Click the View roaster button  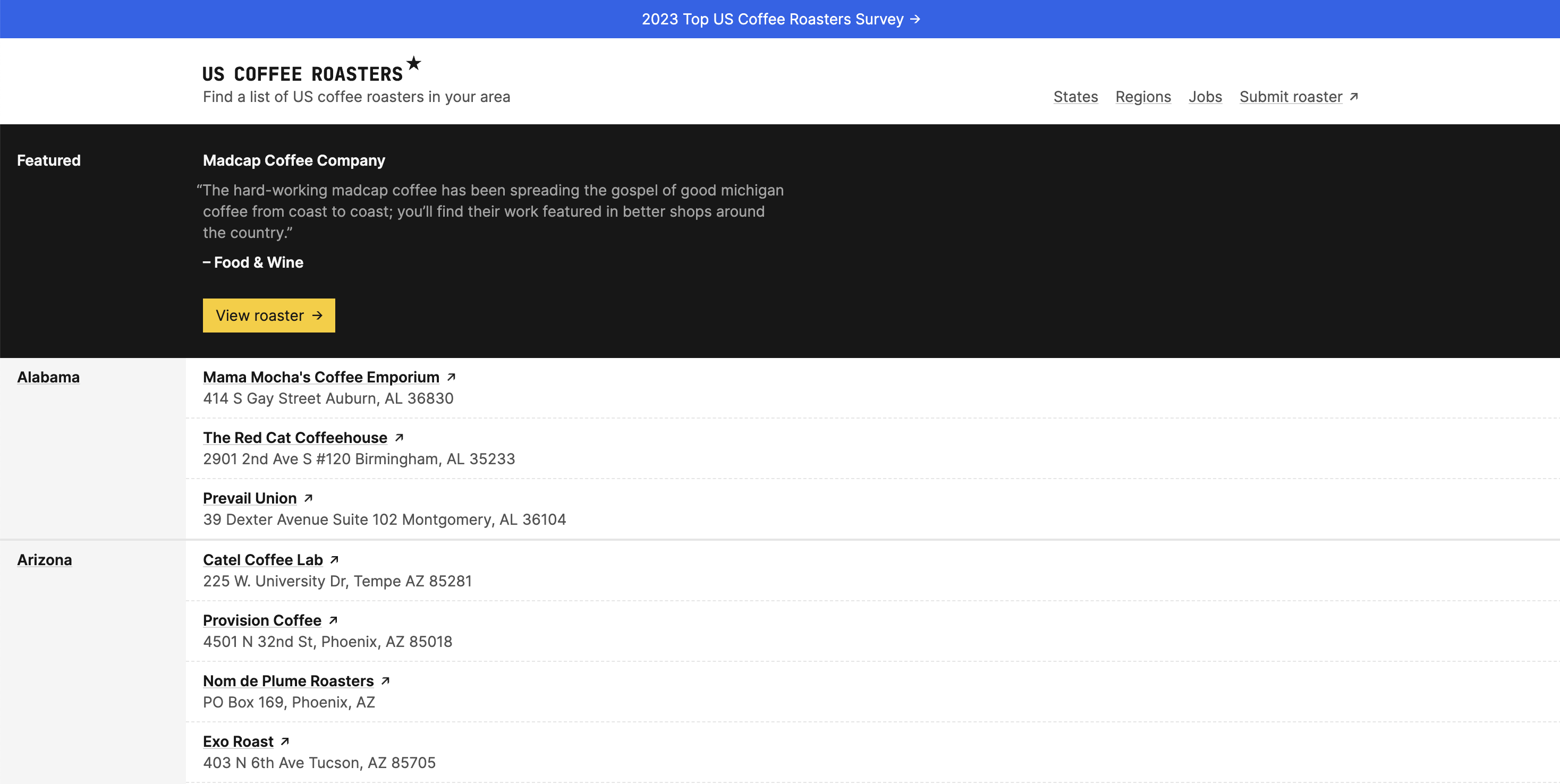click(x=269, y=316)
